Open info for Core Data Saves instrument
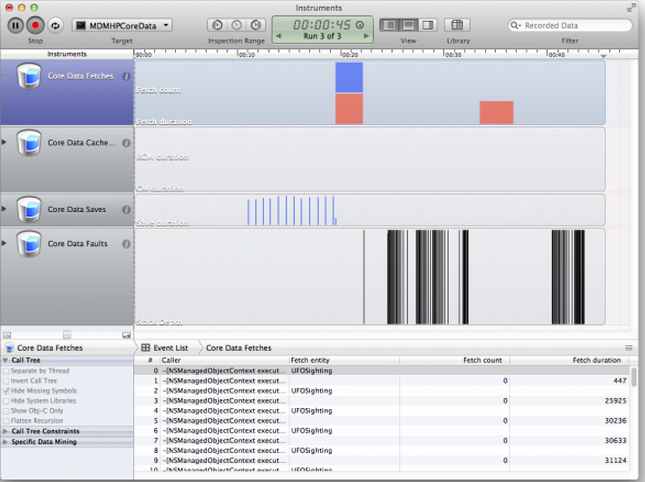Viewport: 645px width, 482px height. click(126, 210)
